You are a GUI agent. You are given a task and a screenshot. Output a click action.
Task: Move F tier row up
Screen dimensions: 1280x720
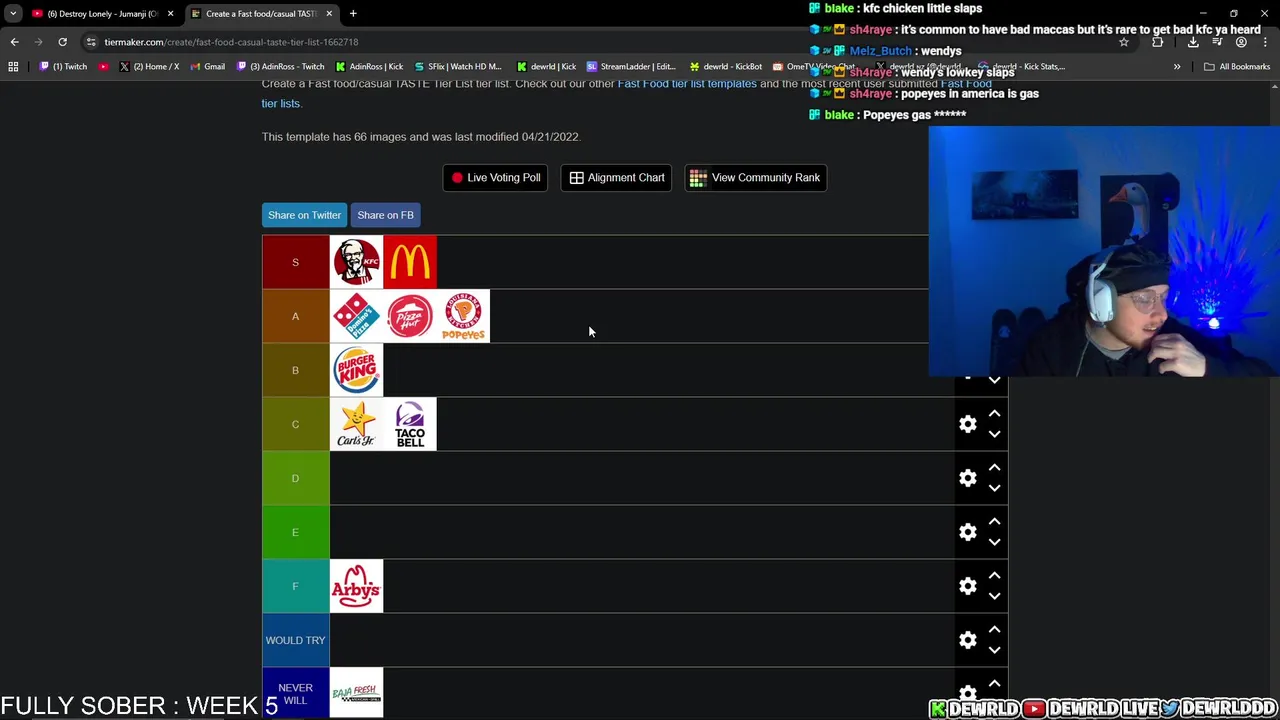pos(994,575)
